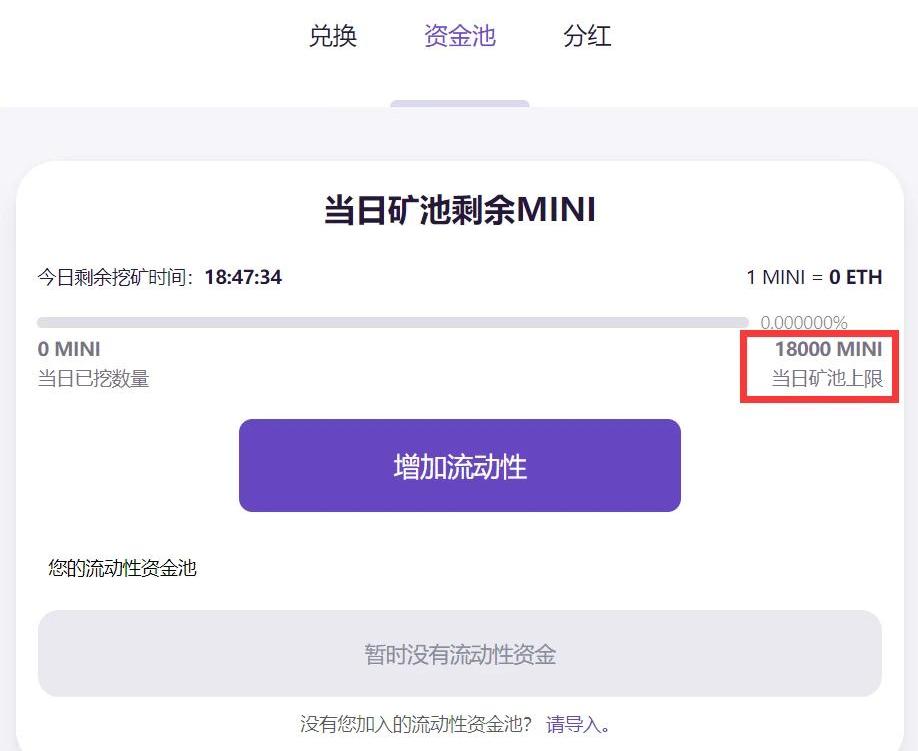
Task: Click the 18:47:34 countdown timer
Action: tap(243, 277)
